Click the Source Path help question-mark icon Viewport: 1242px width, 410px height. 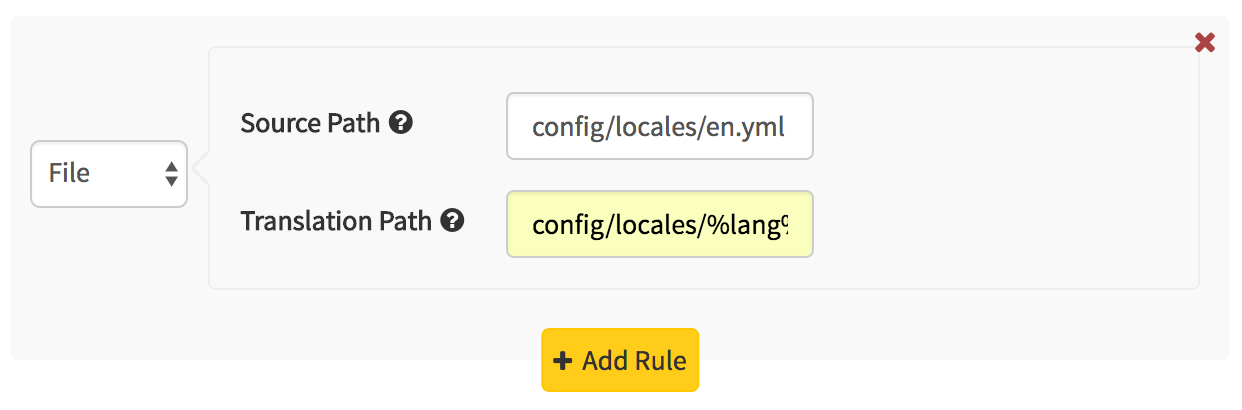click(401, 123)
